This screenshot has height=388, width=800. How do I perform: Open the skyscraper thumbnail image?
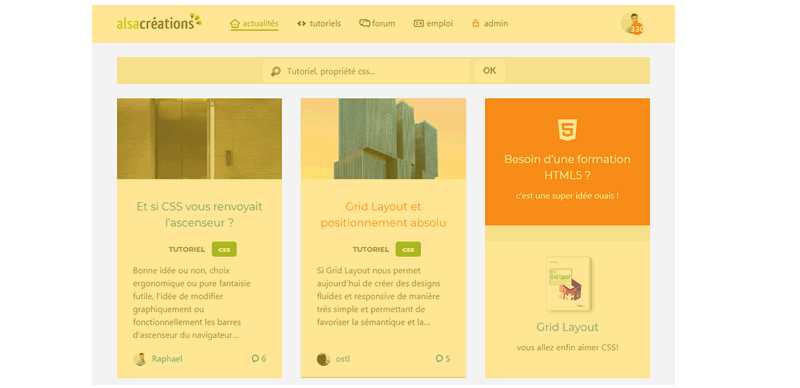pos(383,138)
